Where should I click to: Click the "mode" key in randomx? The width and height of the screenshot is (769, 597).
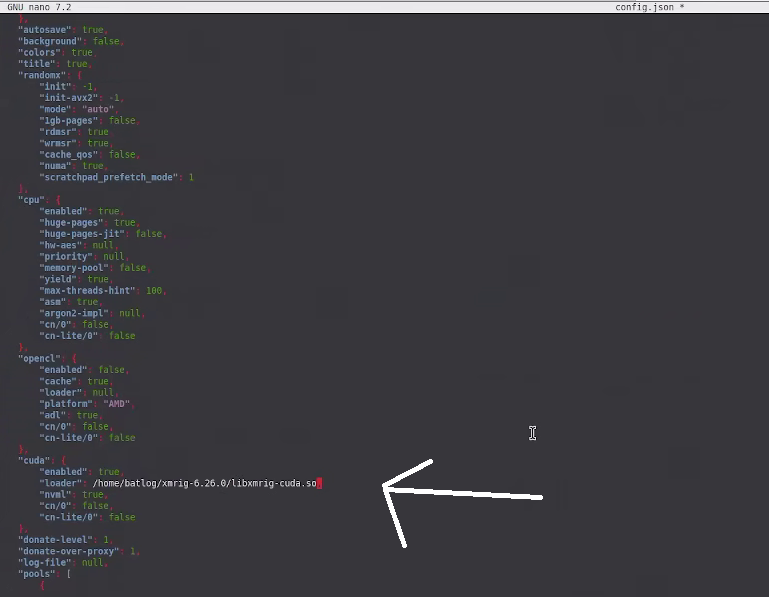(55, 109)
